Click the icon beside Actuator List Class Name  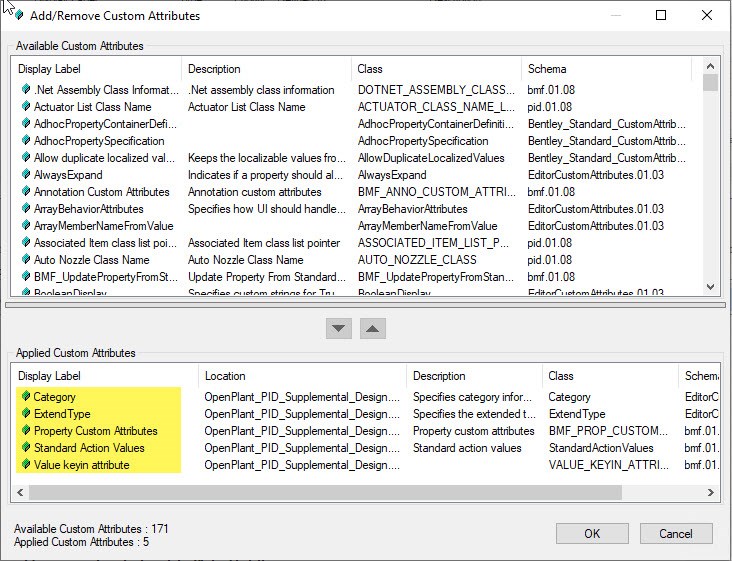click(x=26, y=106)
